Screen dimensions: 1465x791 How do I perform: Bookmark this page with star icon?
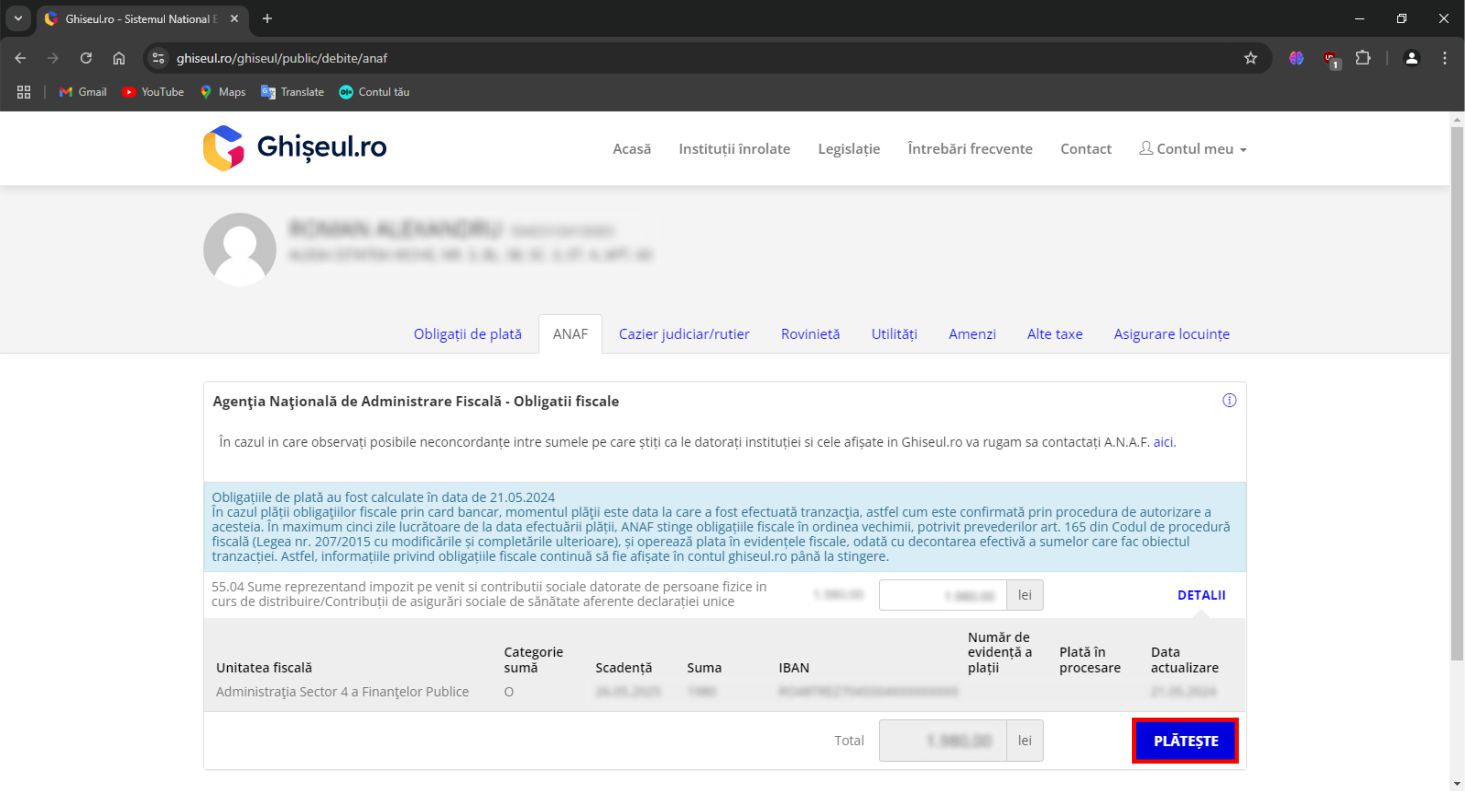pyautogui.click(x=1250, y=58)
